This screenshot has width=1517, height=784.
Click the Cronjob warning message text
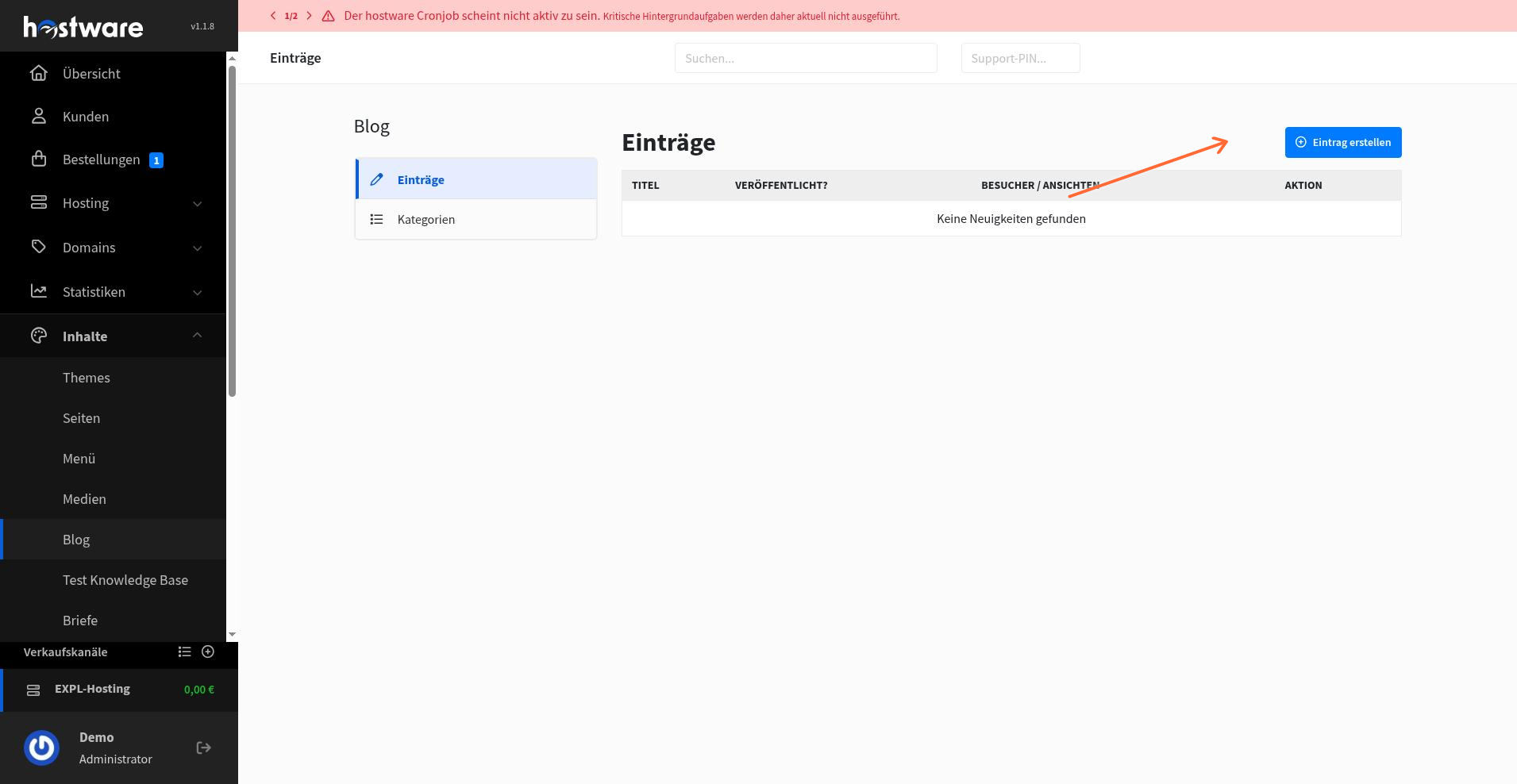pyautogui.click(x=622, y=16)
